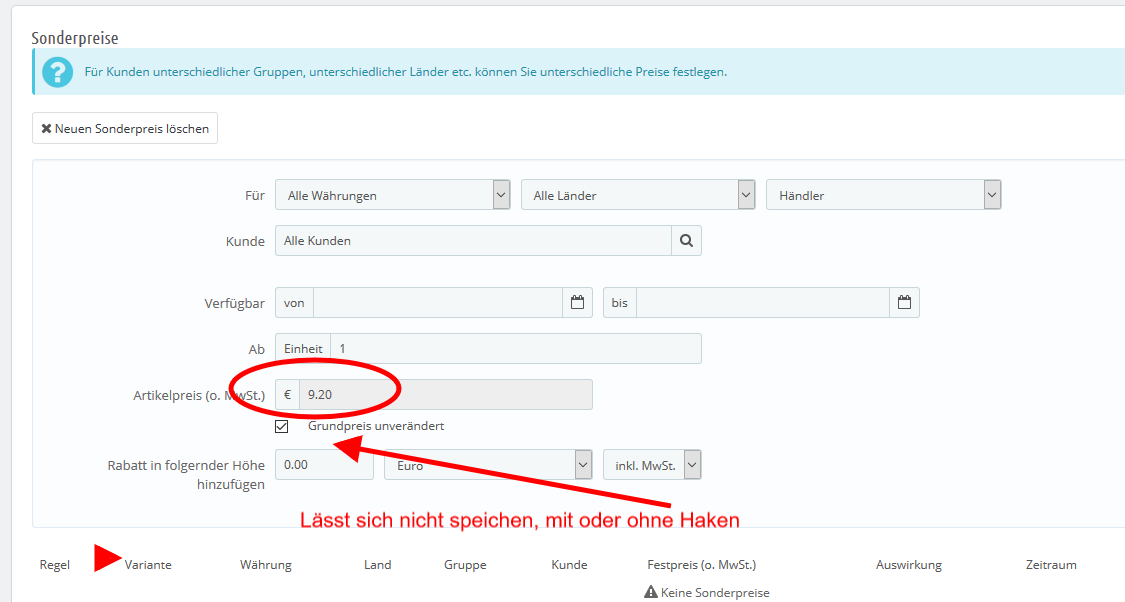The image size is (1125, 602).
Task: Click the Grundpreis unverändert label
Action: pos(376,426)
